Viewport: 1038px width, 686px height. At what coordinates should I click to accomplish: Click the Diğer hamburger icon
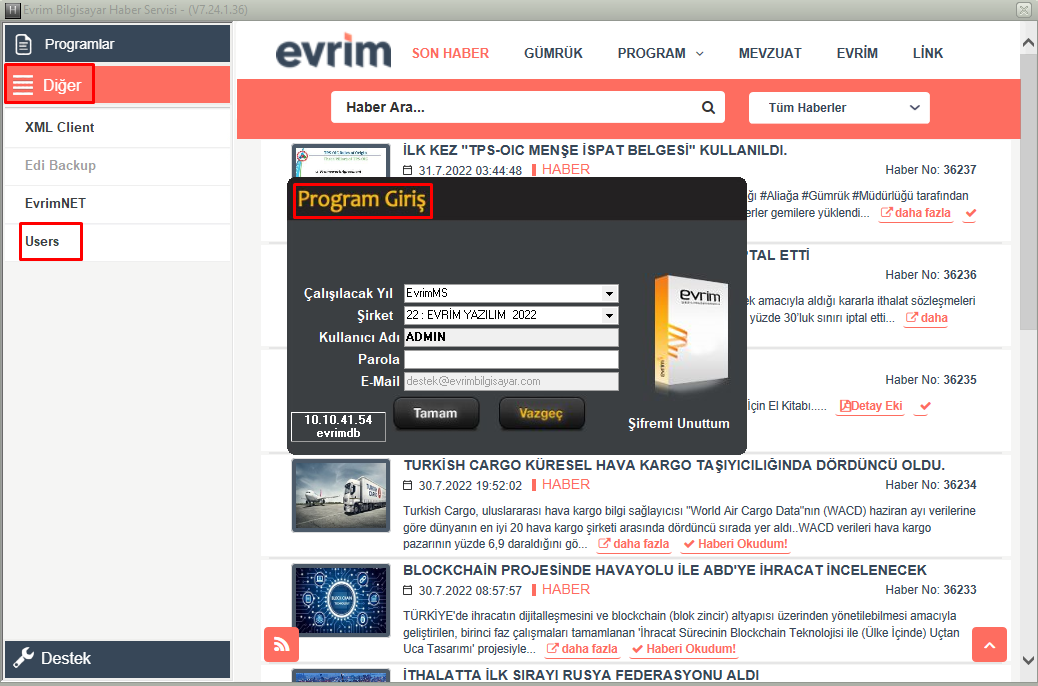pos(23,85)
